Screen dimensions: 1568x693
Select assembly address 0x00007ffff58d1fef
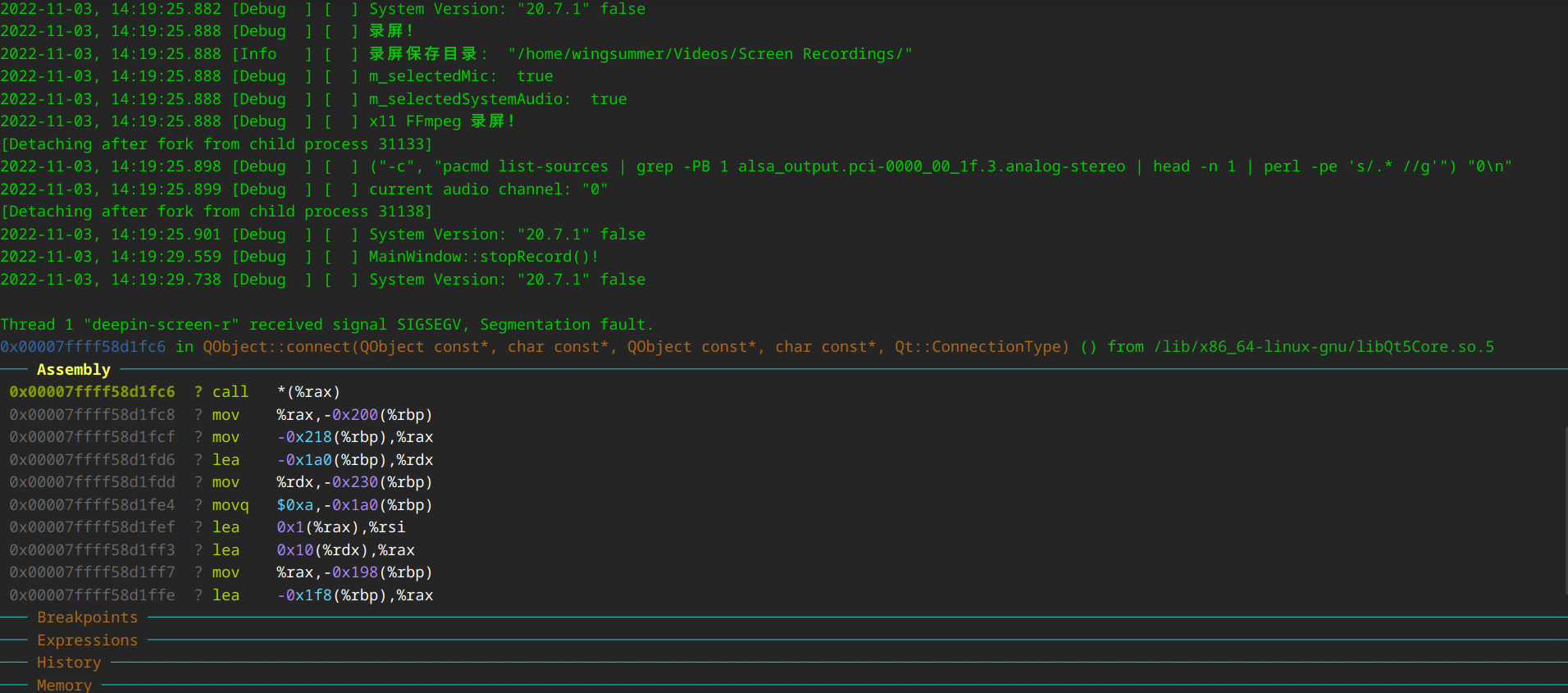click(92, 527)
